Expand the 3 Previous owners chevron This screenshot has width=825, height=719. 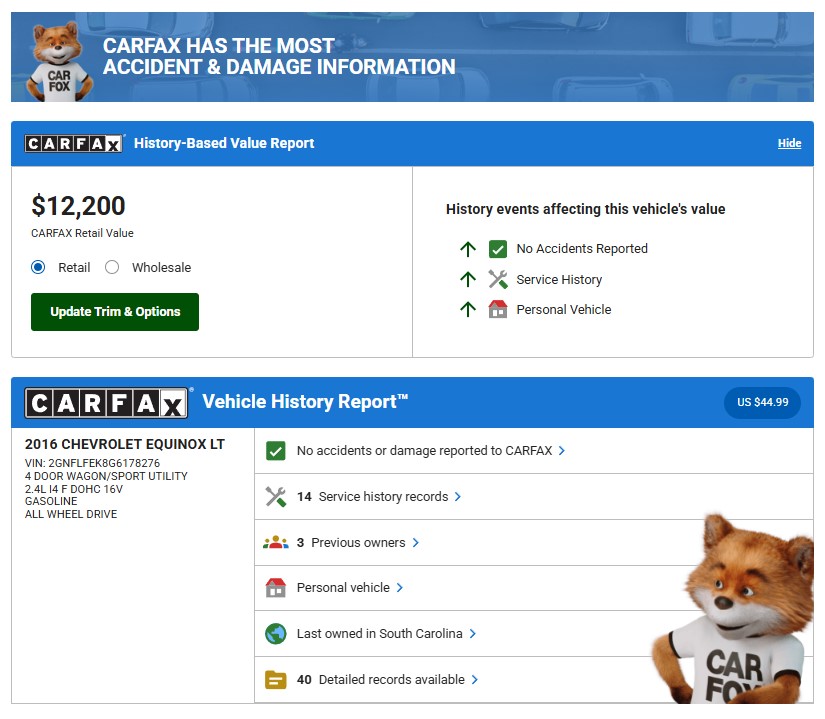(x=416, y=543)
